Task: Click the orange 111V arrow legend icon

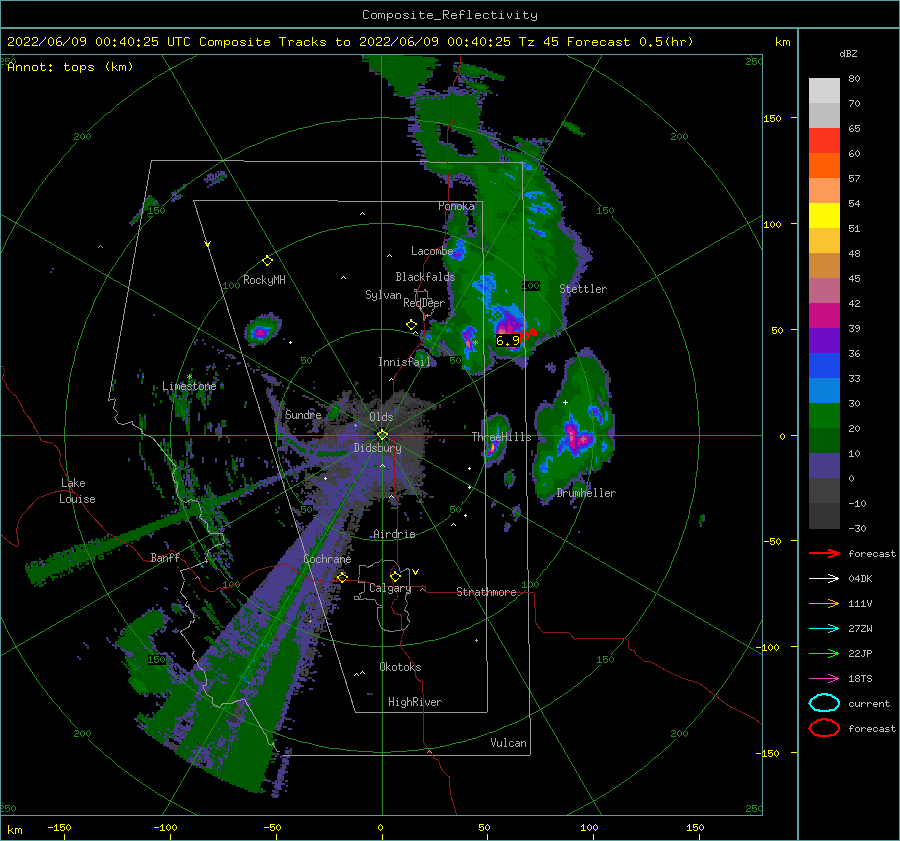Action: pyautogui.click(x=824, y=603)
